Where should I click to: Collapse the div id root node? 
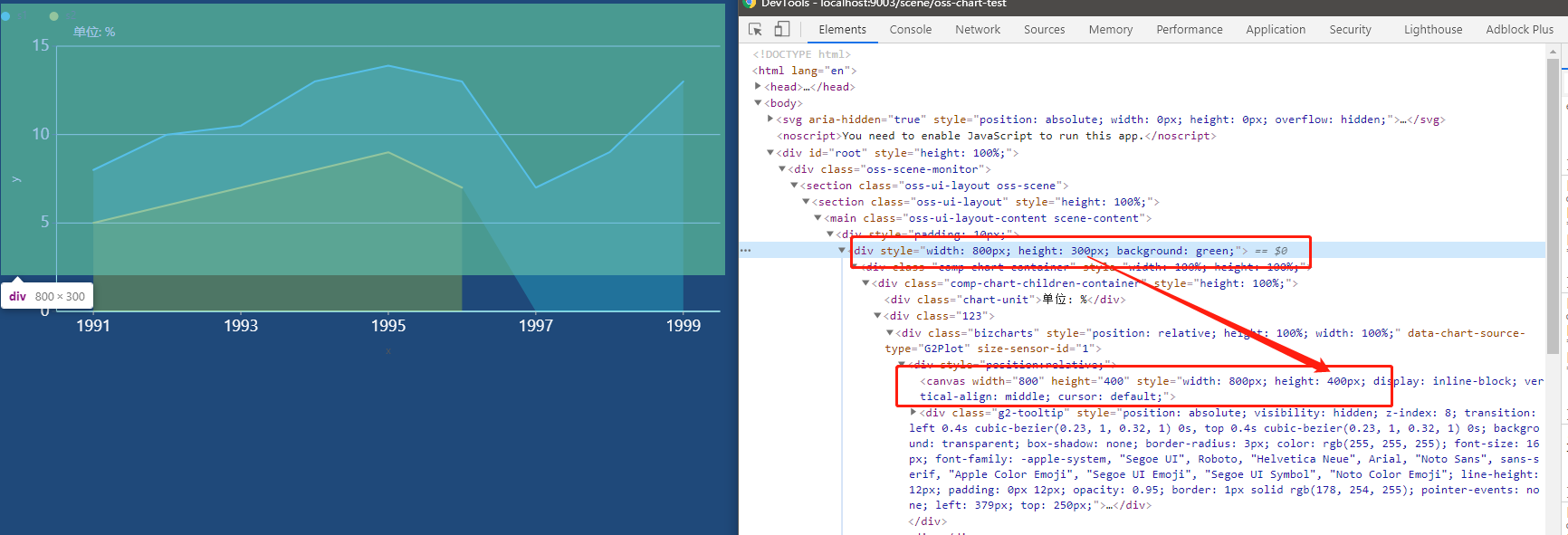click(770, 153)
